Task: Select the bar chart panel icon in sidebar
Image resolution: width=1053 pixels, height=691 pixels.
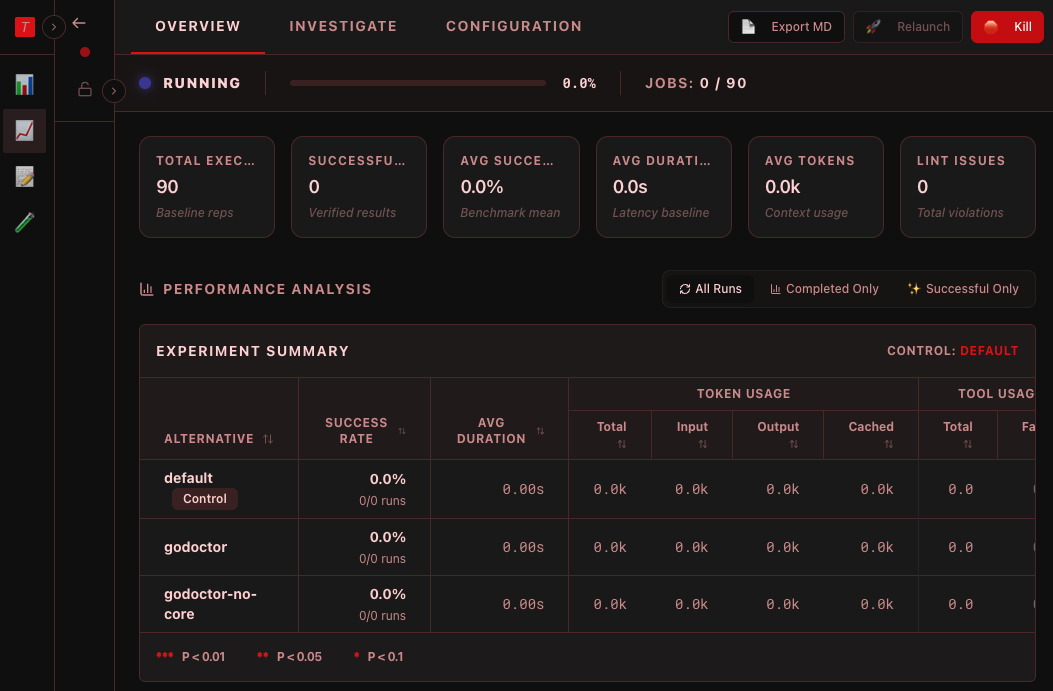Action: pos(24,86)
